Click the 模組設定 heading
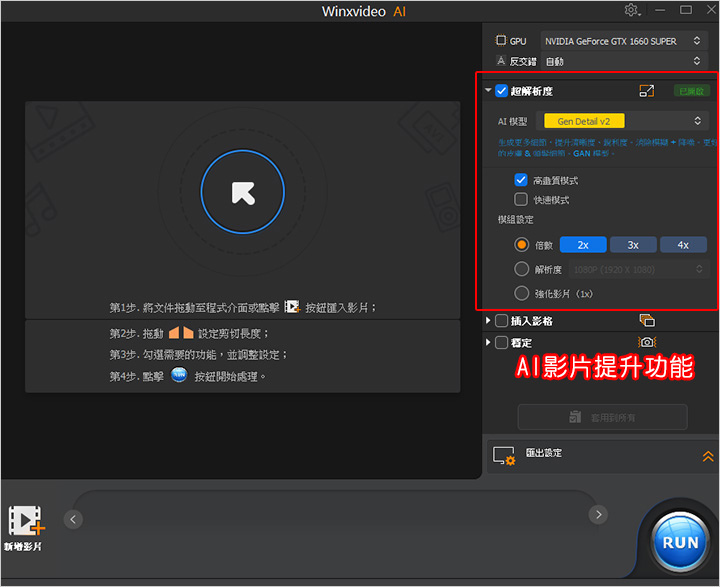 tap(516, 220)
